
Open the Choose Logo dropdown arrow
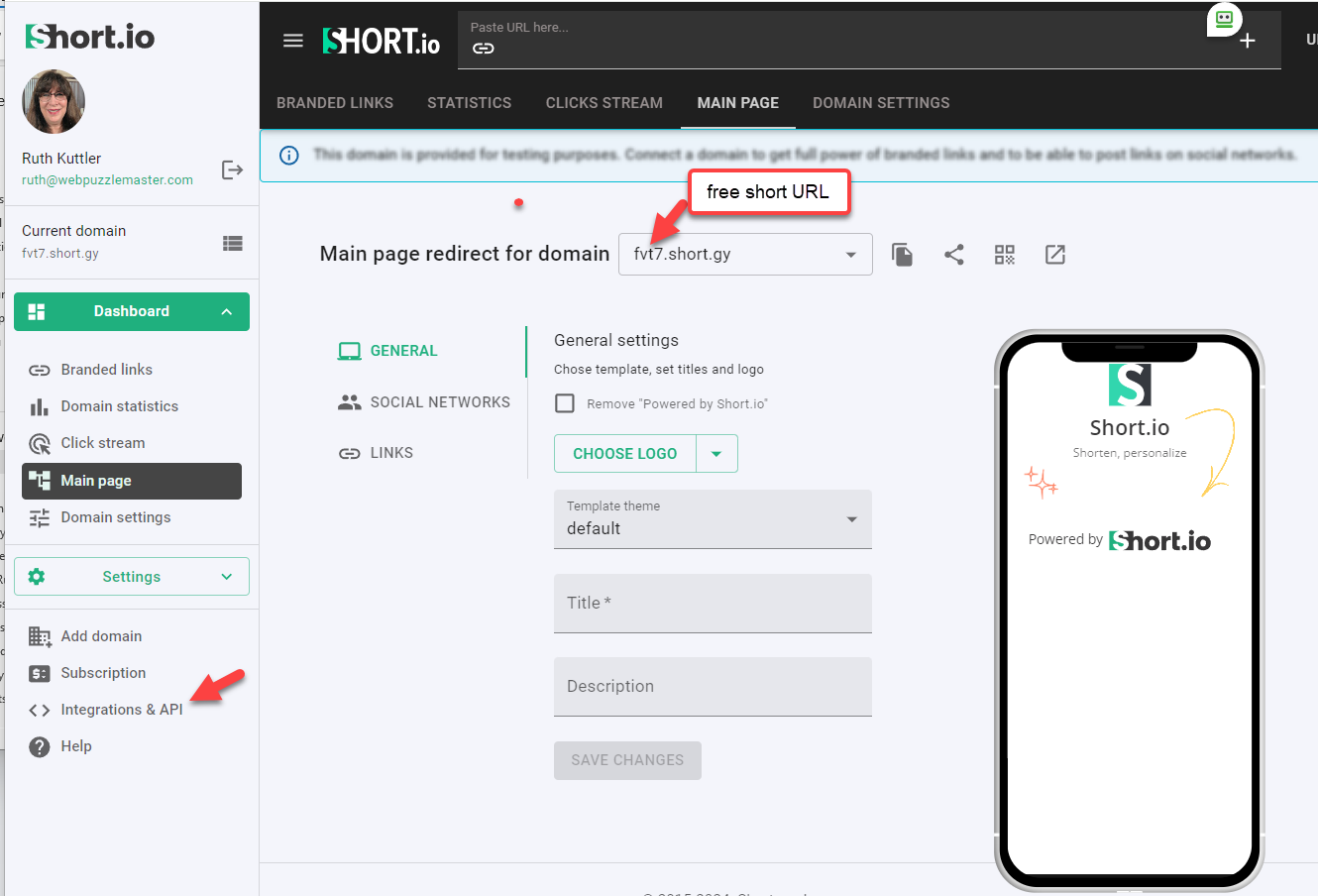716,454
